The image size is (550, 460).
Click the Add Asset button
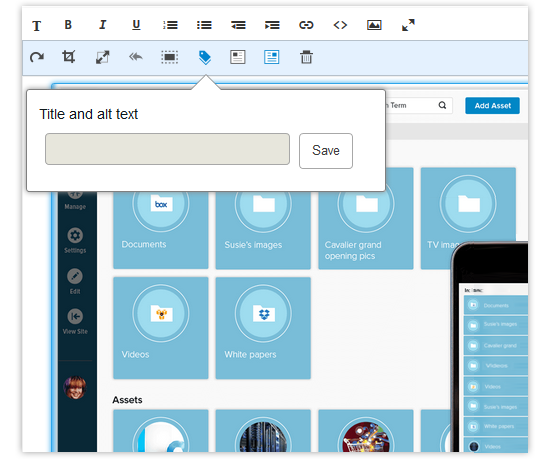coord(492,106)
